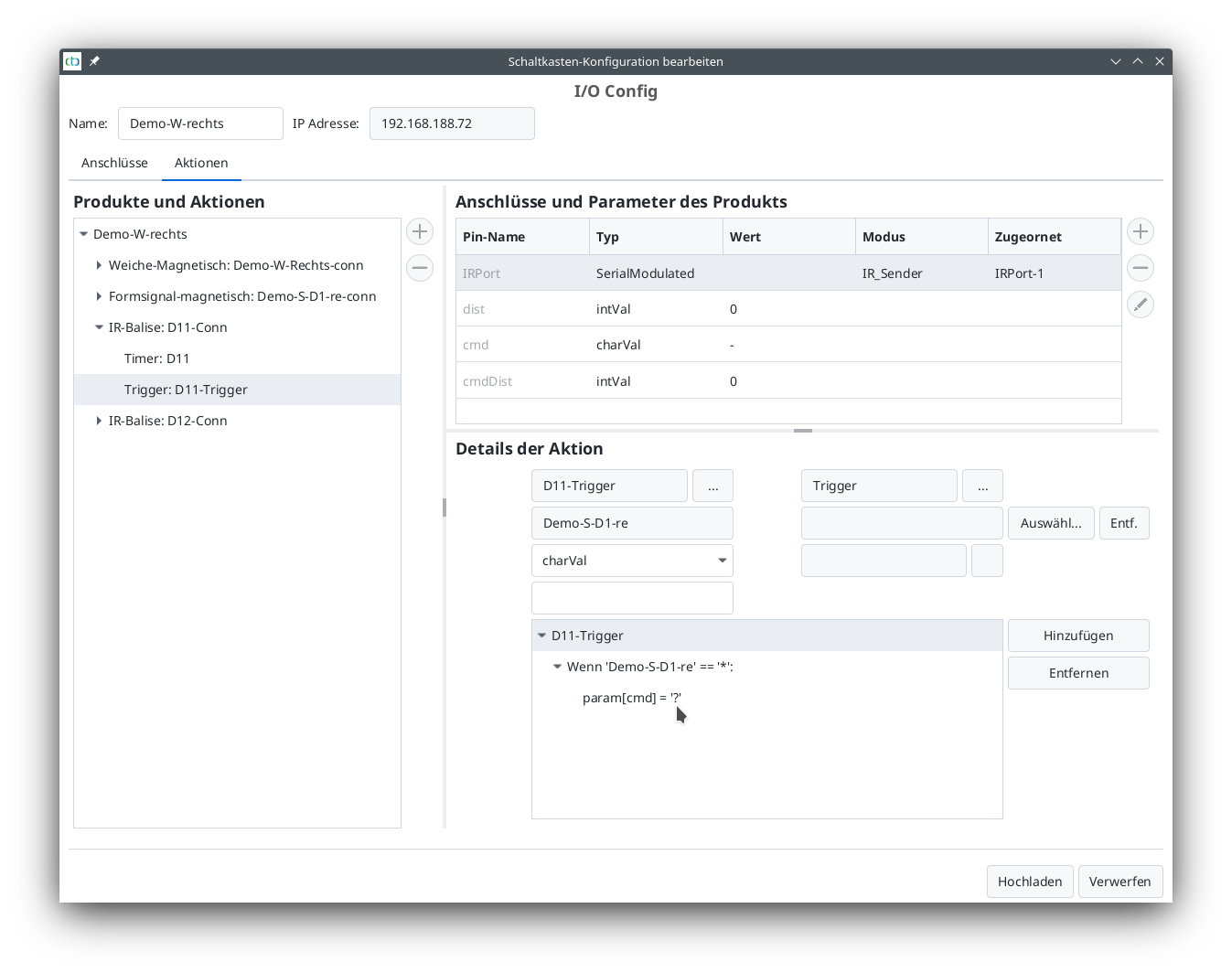Collapse the IR-Balise: D11-Conn branch
The width and height of the screenshot is (1232, 973).
(100, 326)
